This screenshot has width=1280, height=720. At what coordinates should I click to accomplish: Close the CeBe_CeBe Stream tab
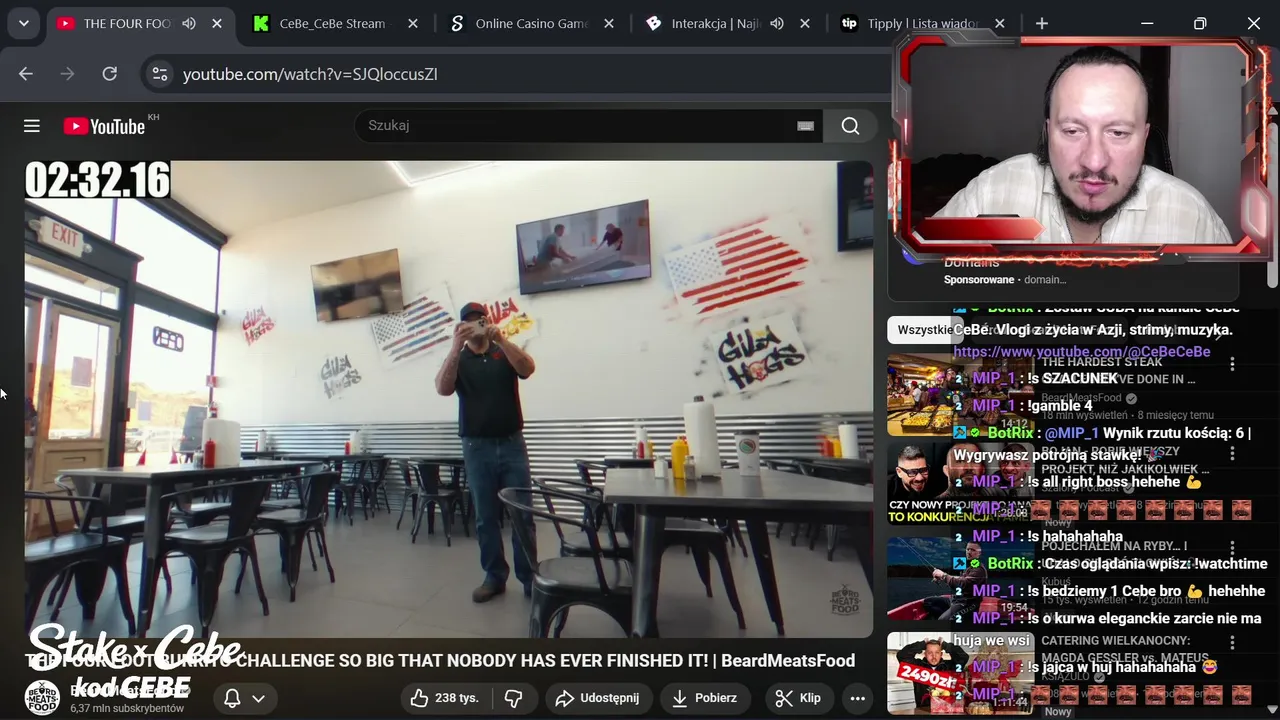click(413, 23)
